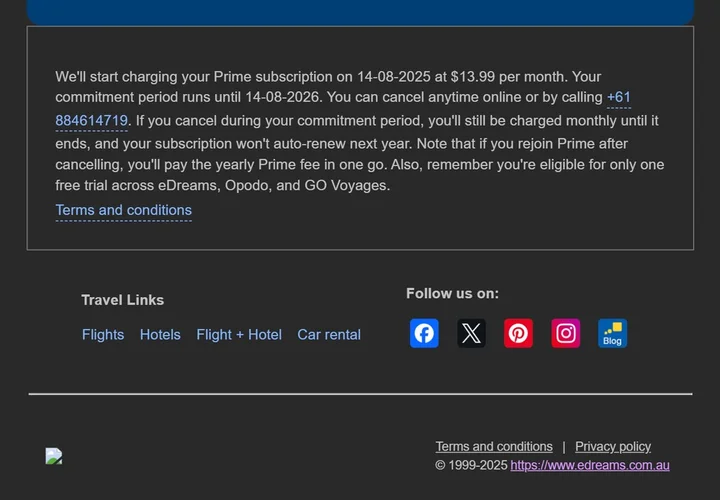
Task: Select the Flight + Hotel link
Action: click(x=239, y=335)
